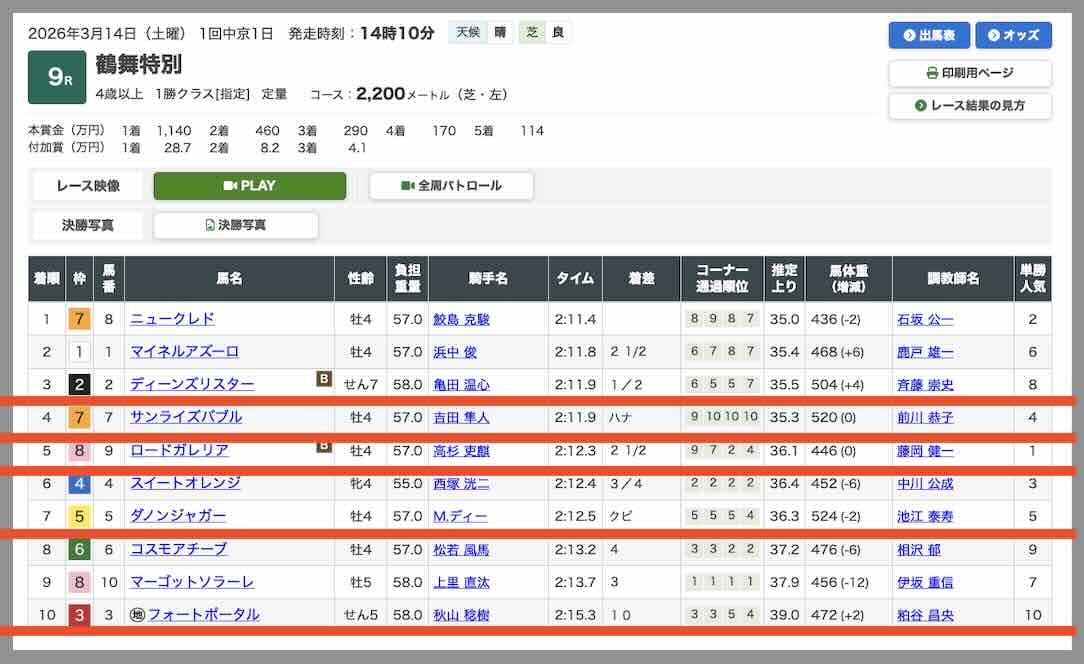Screen dimensions: 1084x664
Task: Select horse マイネルアズーロ link
Action: [x=184, y=352]
